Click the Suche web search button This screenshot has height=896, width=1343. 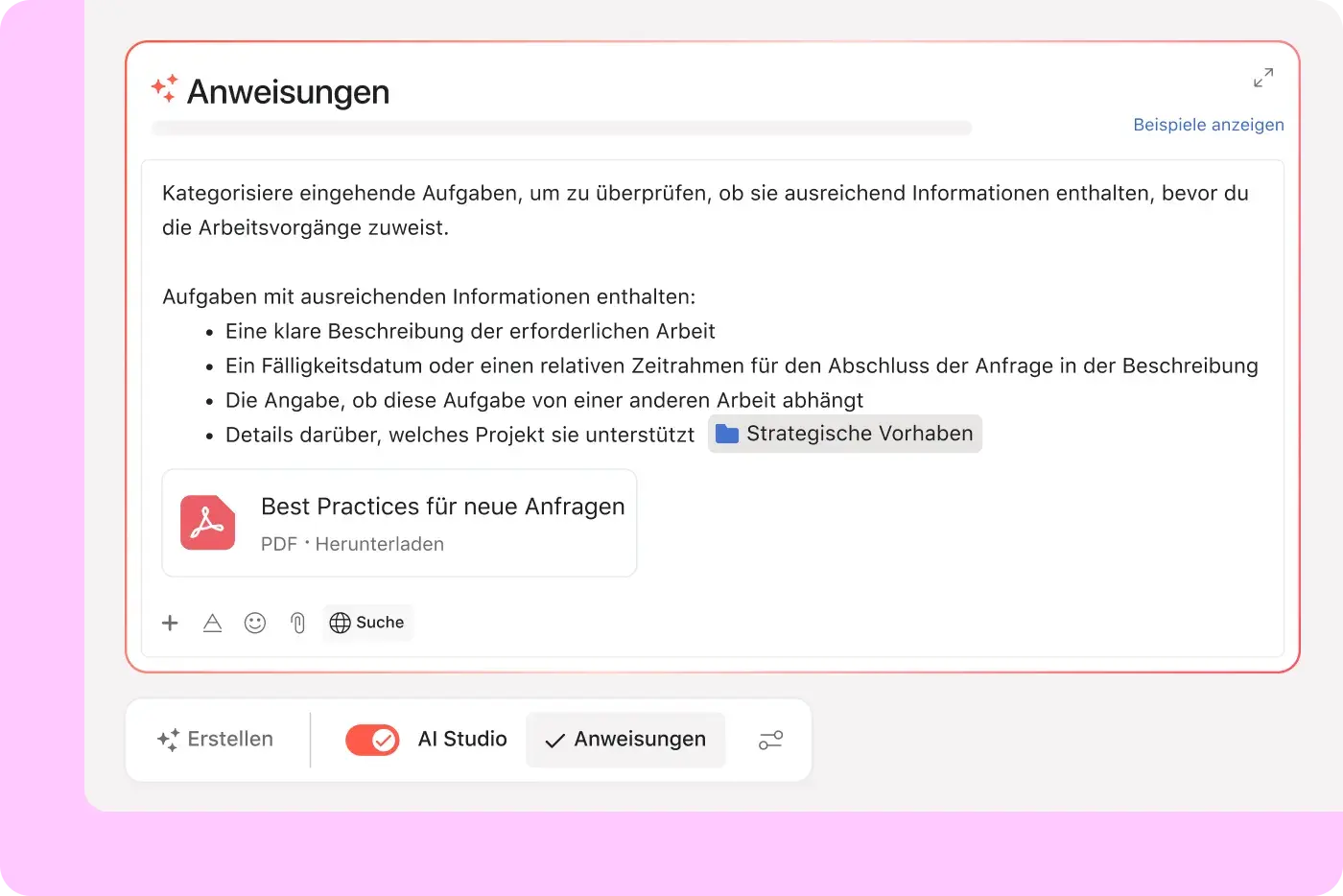[367, 623]
